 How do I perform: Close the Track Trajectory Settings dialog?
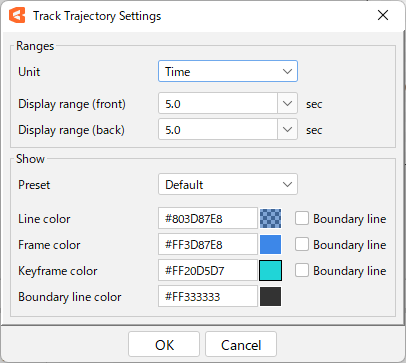coord(383,15)
